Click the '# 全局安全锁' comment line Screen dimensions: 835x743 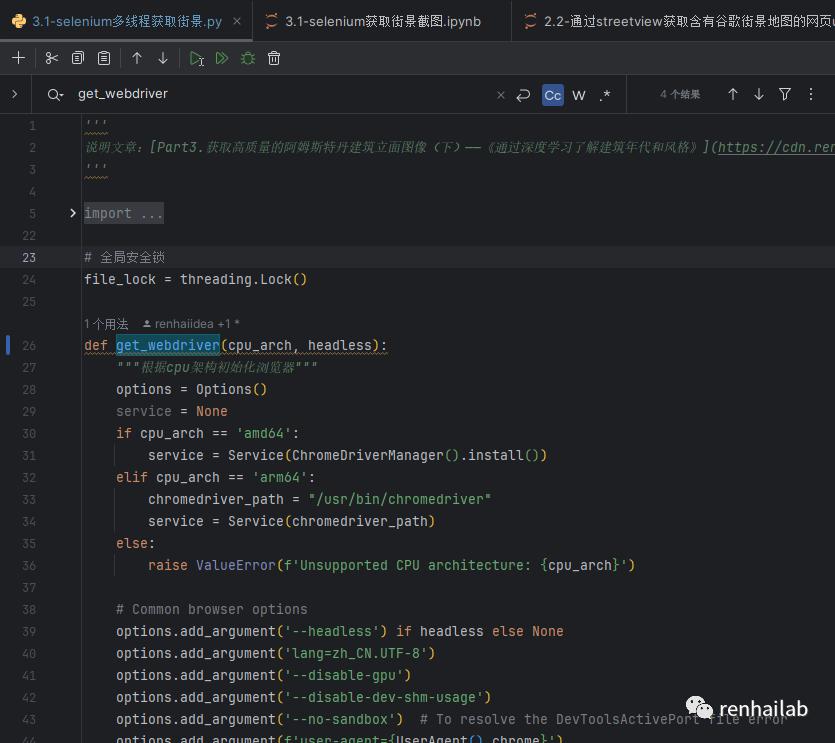click(125, 257)
